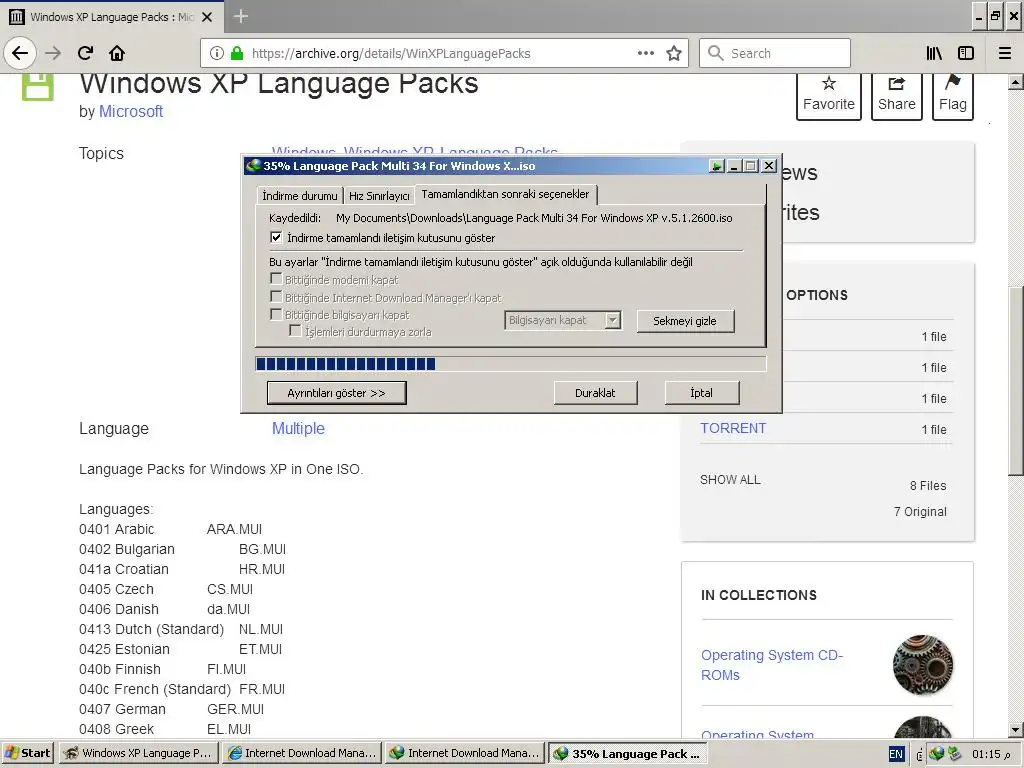Check Bittiğinde Internet Download Manager'ı kapat

(276, 296)
